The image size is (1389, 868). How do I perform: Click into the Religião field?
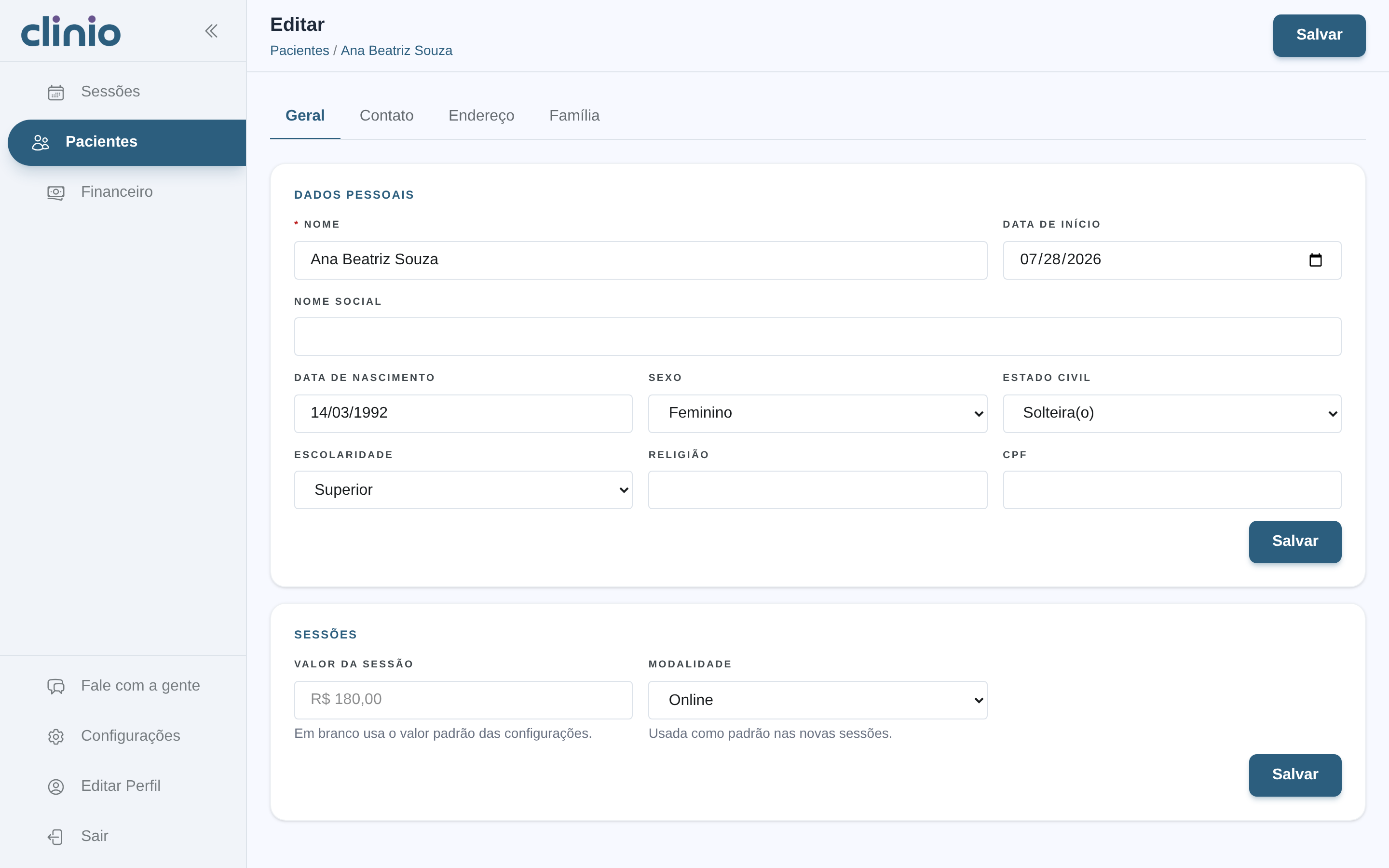click(x=817, y=489)
